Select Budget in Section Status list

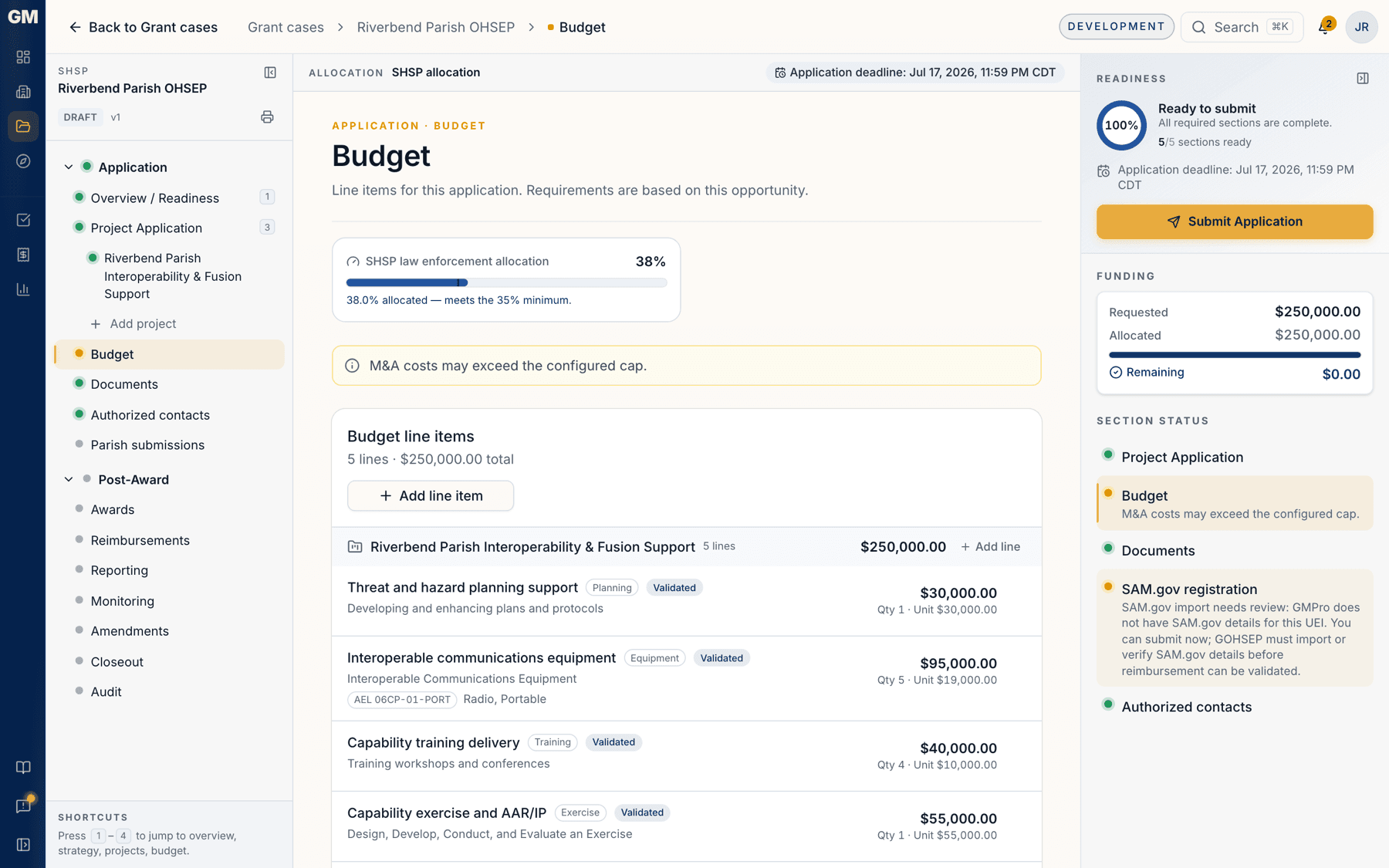(x=1234, y=504)
